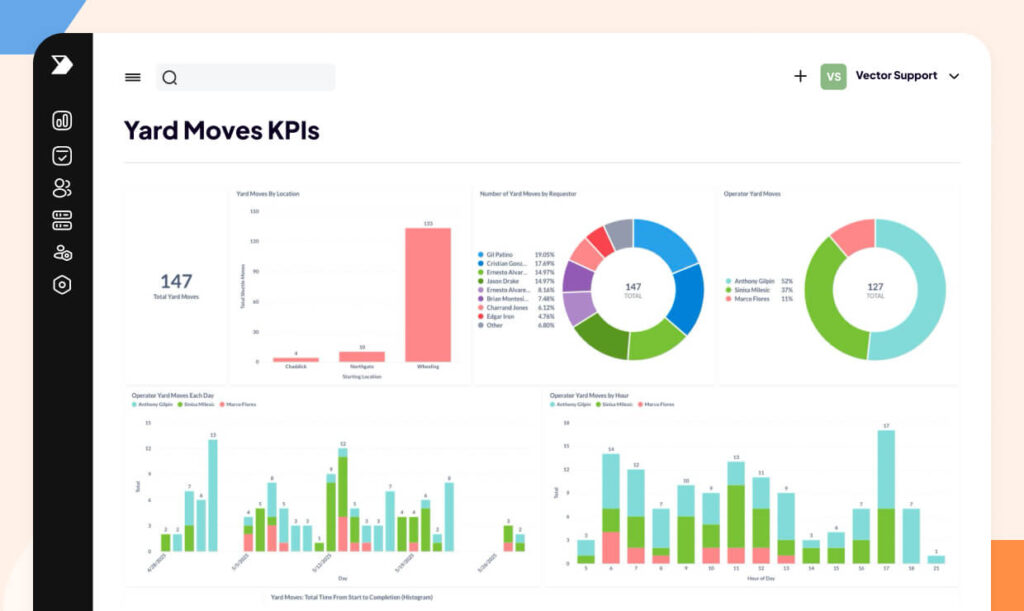Screen dimensions: 1024x611
Task: Click the Number of Yard Moves by Requestor title
Action: 528,194
